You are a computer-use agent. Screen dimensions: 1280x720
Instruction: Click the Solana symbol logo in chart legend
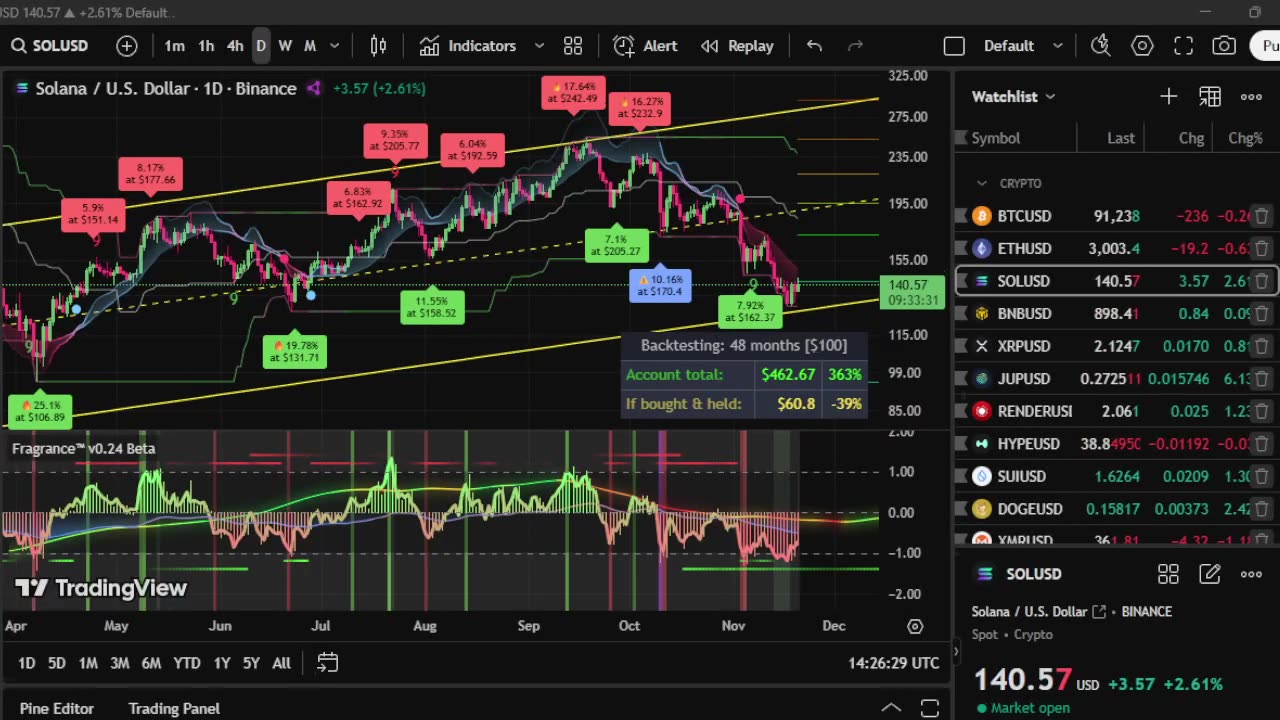pyautogui.click(x=22, y=88)
